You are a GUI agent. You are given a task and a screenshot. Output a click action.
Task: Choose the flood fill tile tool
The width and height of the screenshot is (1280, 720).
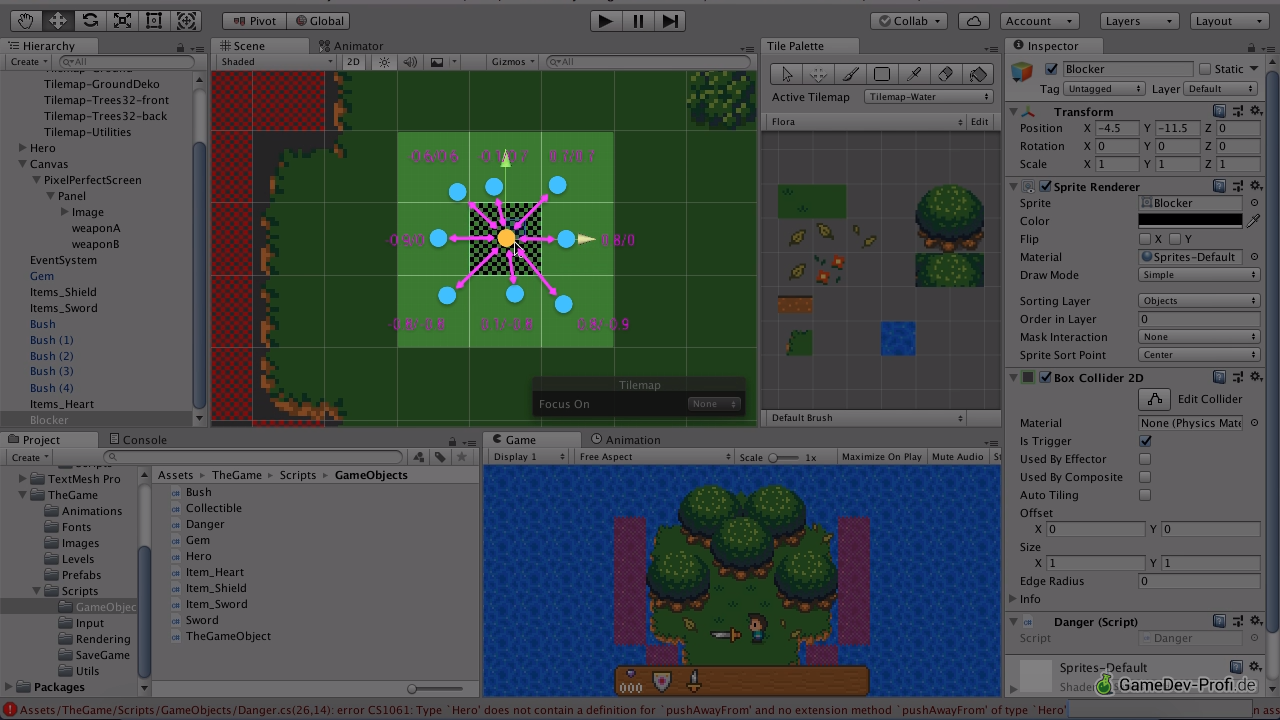pos(978,74)
